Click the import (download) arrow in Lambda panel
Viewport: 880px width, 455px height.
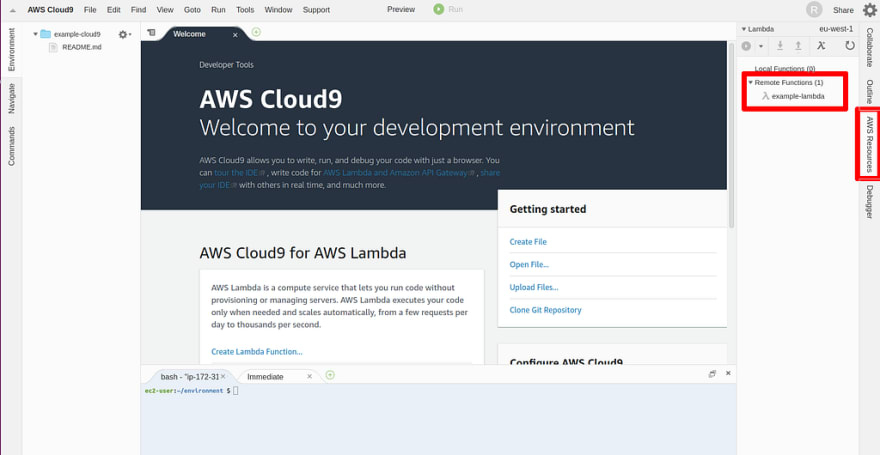780,46
